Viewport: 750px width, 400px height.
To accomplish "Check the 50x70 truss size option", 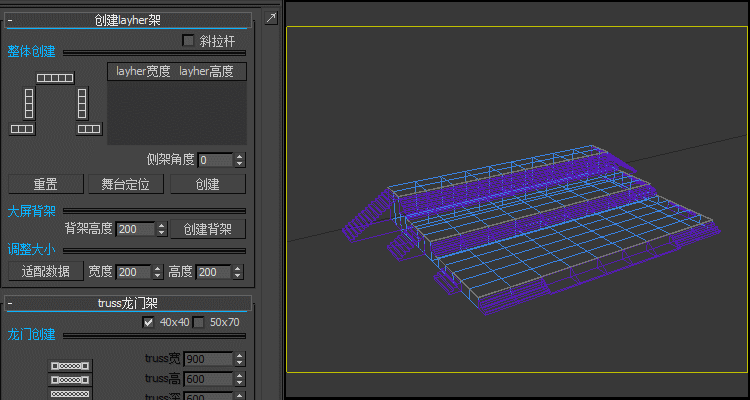I will tap(198, 322).
